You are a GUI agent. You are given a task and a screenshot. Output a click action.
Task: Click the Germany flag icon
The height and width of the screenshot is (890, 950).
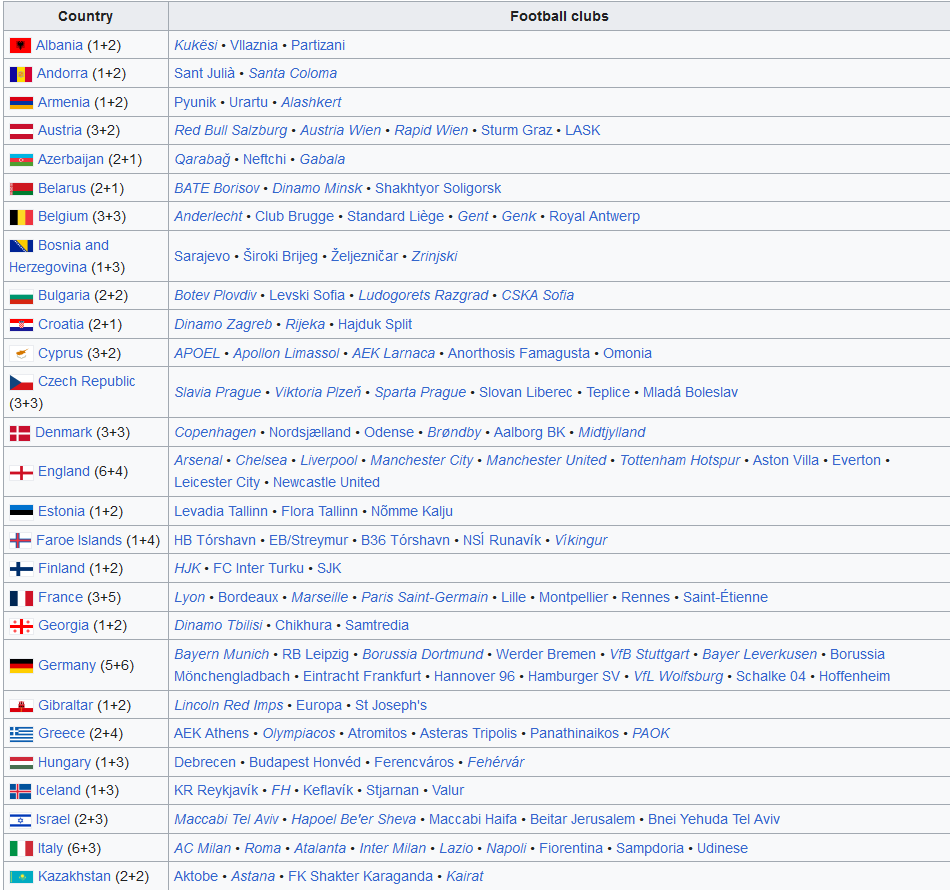[21, 666]
